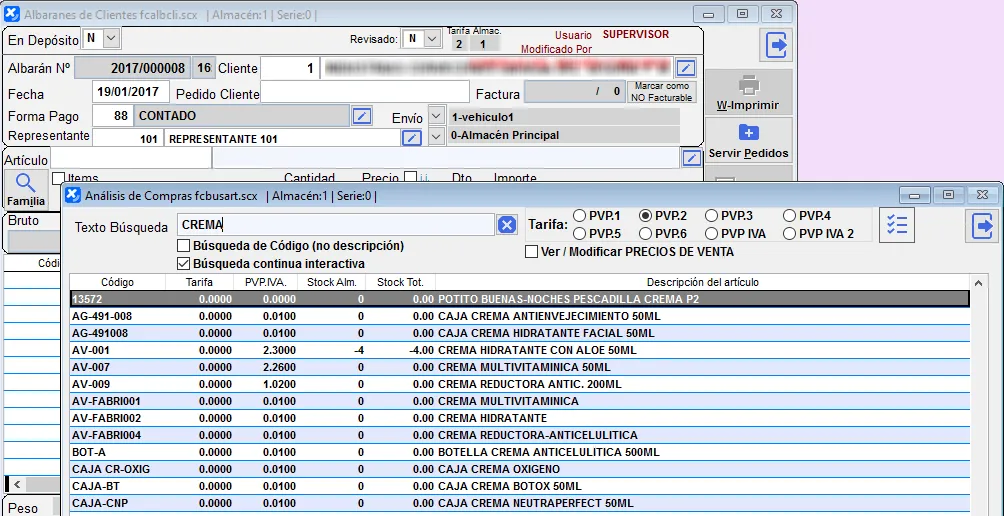Screen dimensions: 1004x516
Task: Click edit icon next to Cliente field
Action: point(685,68)
